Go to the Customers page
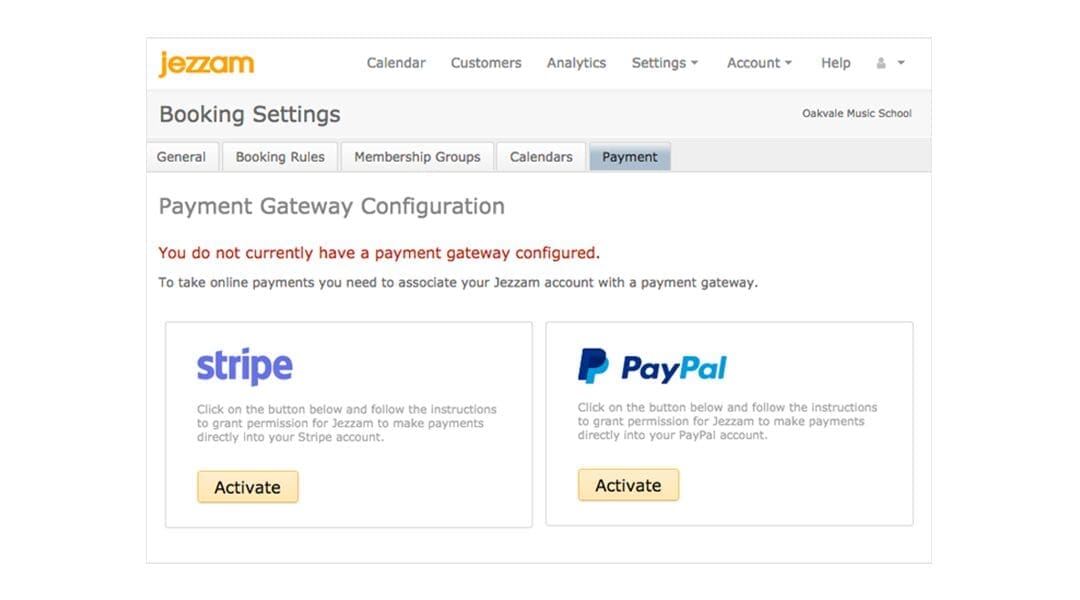 point(486,63)
